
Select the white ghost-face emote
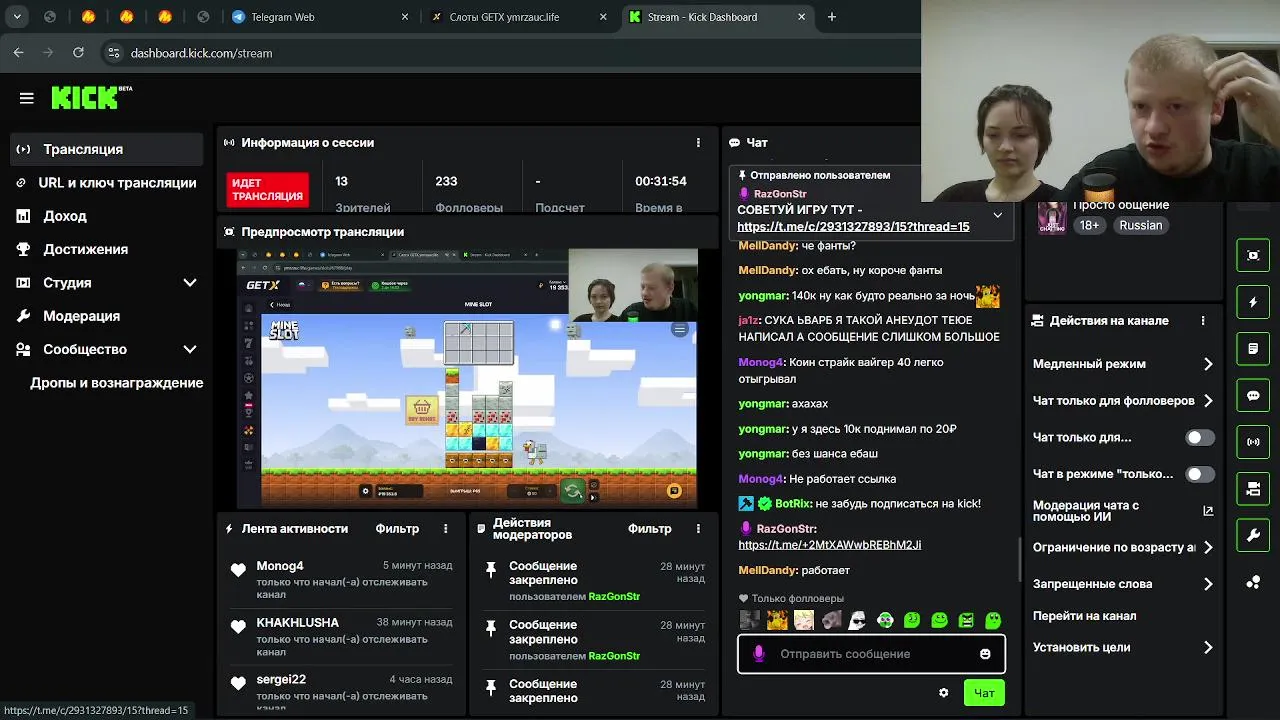[x=858, y=620]
